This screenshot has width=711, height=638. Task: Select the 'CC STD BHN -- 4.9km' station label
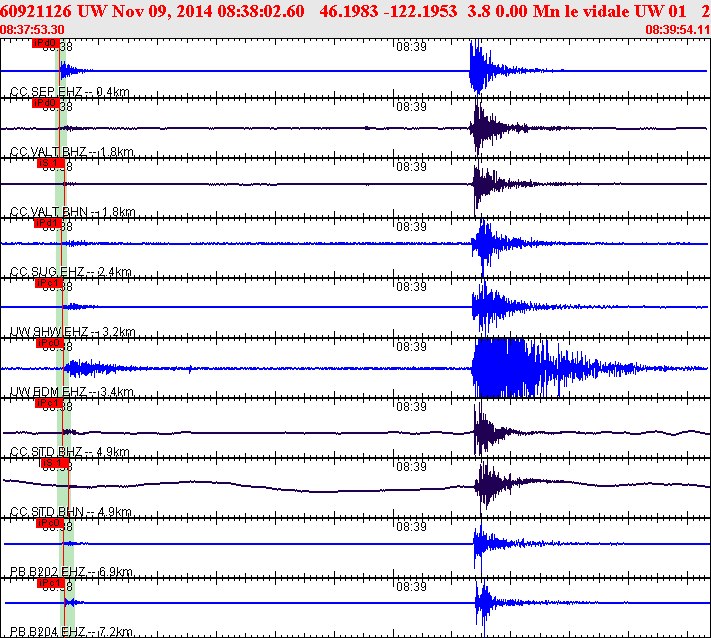pyautogui.click(x=71, y=512)
